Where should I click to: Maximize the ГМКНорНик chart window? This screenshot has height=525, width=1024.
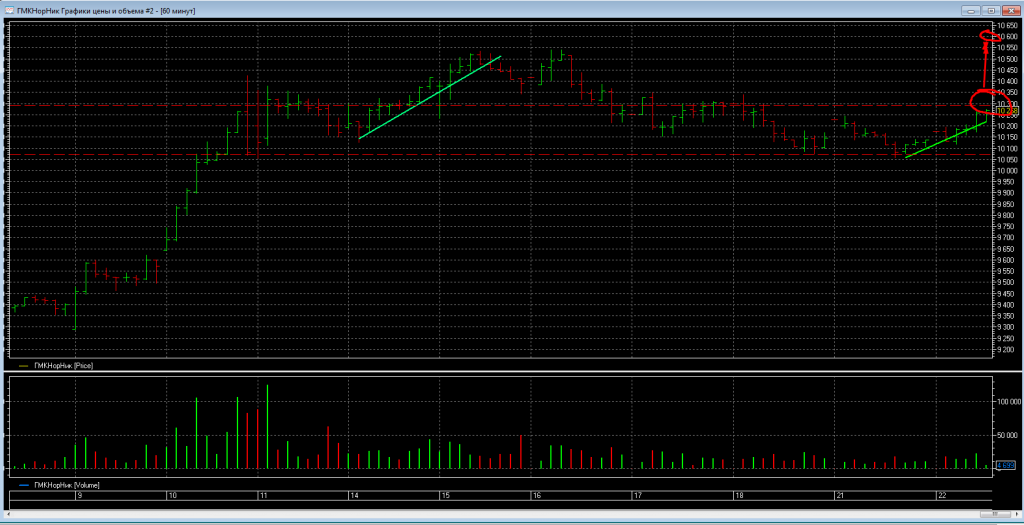coord(991,10)
